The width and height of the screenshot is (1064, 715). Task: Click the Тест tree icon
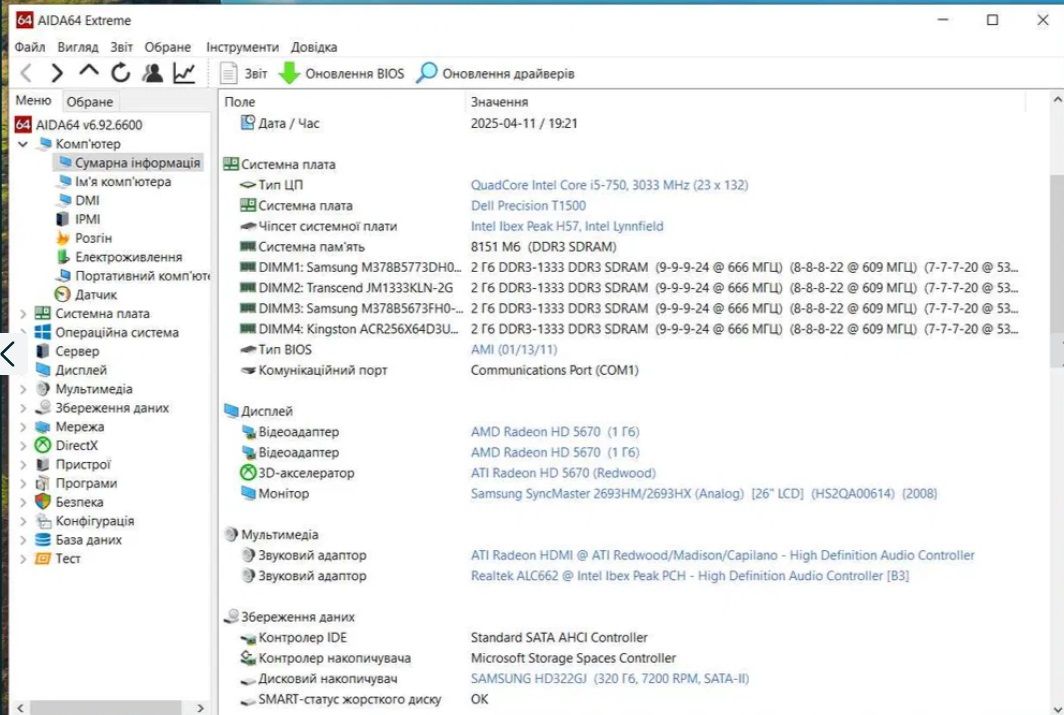pos(43,559)
